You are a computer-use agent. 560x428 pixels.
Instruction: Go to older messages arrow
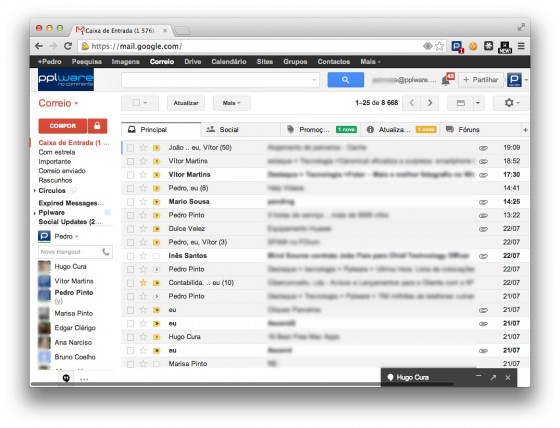pos(430,103)
